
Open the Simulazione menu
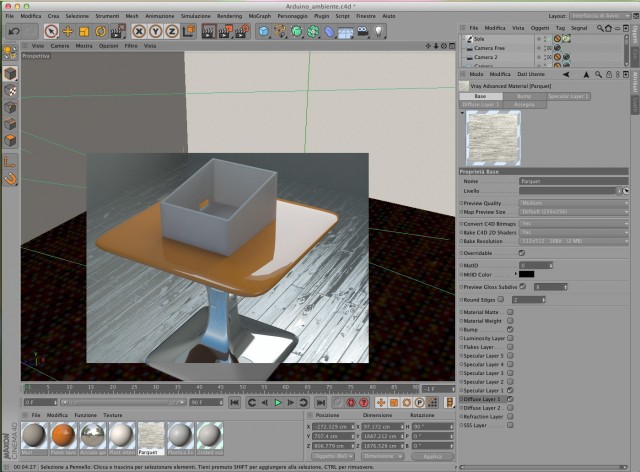click(x=196, y=16)
